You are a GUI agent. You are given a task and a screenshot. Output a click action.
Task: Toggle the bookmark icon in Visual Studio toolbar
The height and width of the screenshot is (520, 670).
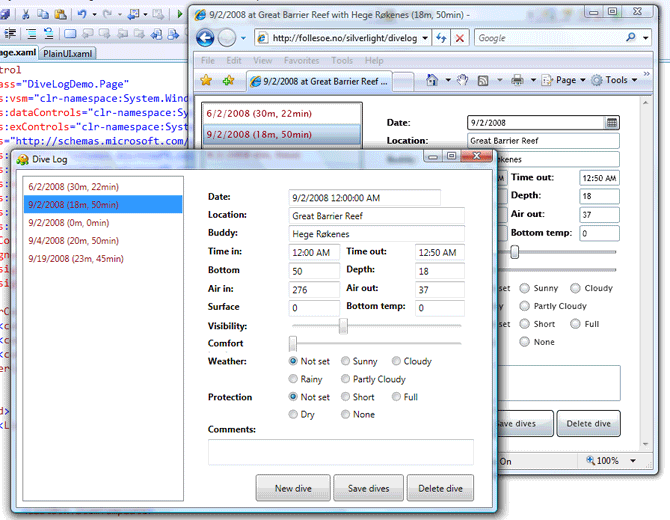70,33
